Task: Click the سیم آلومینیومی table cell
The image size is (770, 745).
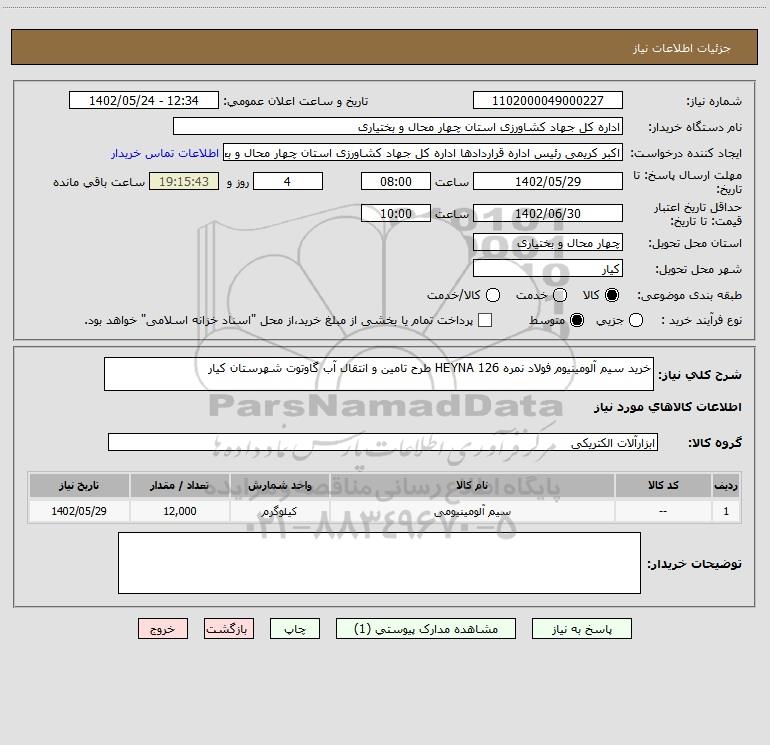Action: 472,511
